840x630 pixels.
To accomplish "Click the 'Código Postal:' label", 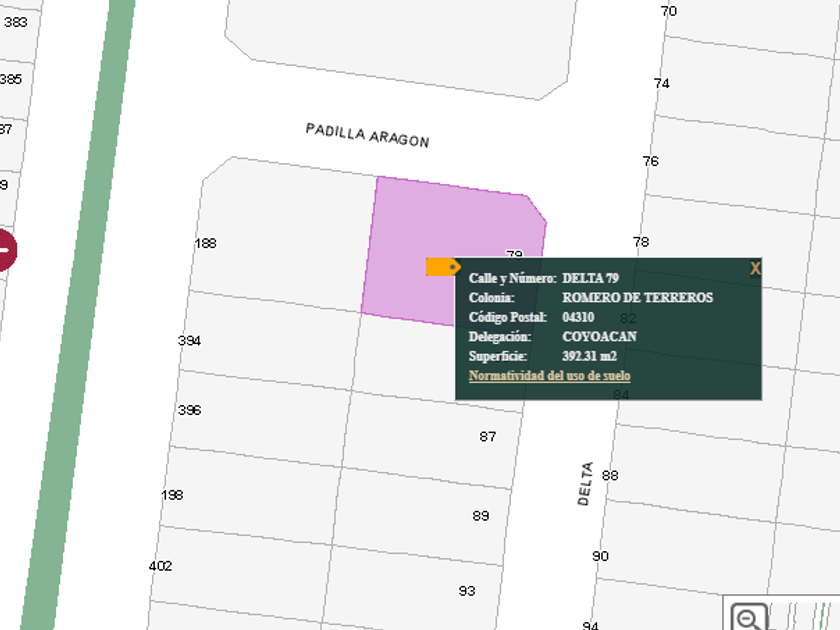I will [507, 317].
